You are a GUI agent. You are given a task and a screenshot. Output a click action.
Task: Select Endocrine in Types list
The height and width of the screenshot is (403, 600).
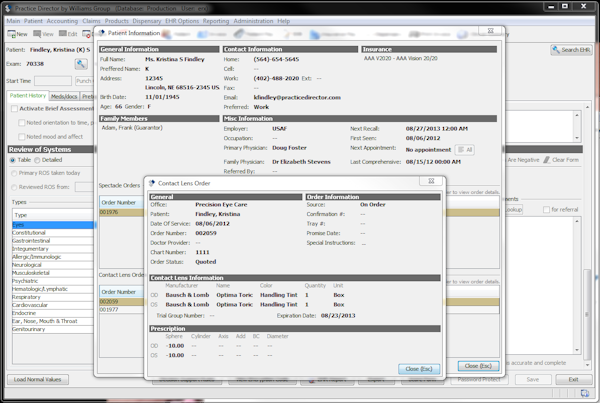pos(53,313)
